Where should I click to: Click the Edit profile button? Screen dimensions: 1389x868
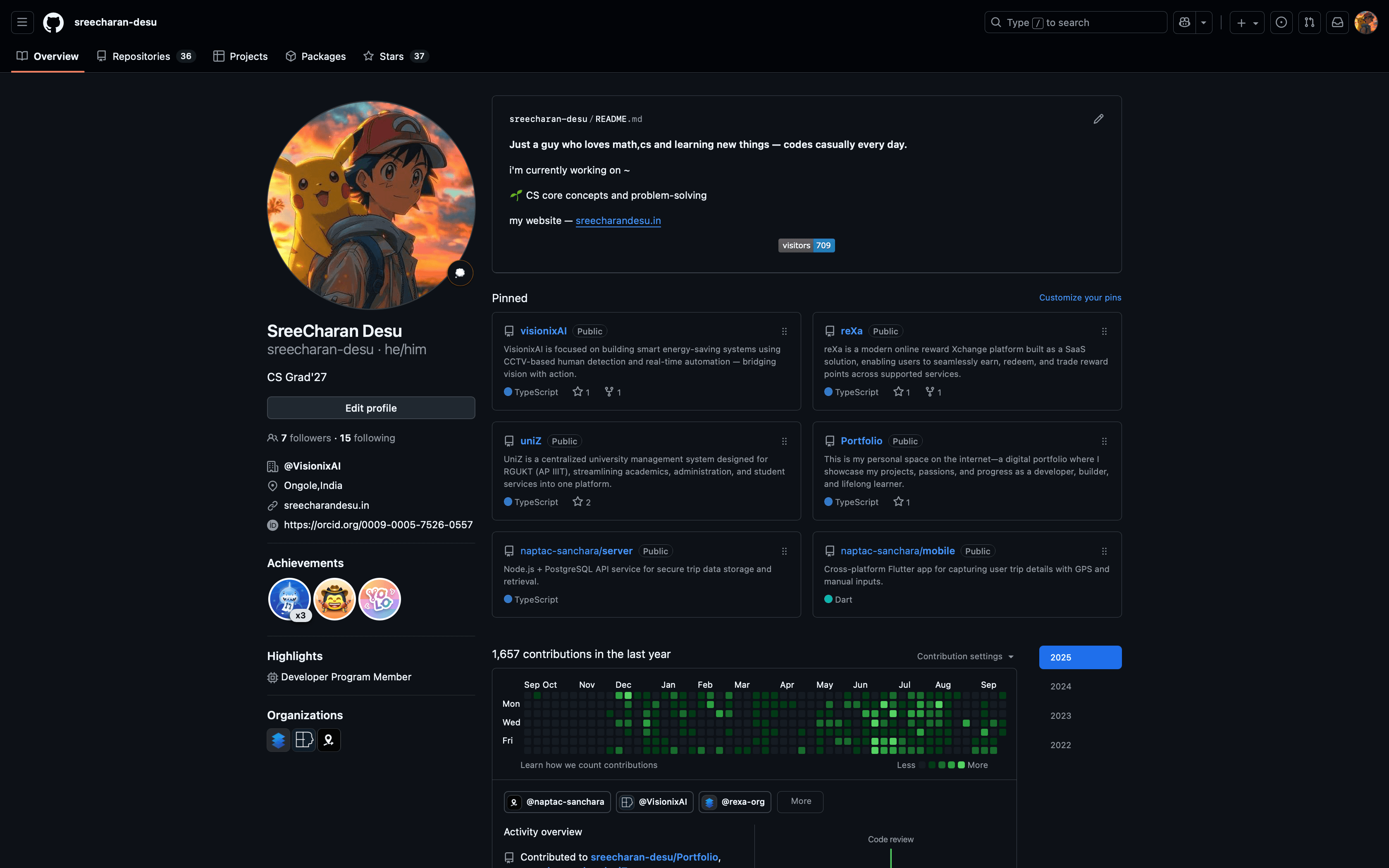pos(371,408)
